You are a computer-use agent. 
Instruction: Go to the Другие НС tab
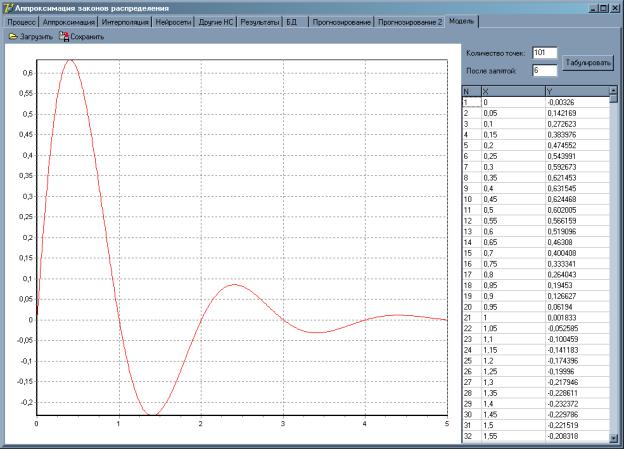pos(216,22)
